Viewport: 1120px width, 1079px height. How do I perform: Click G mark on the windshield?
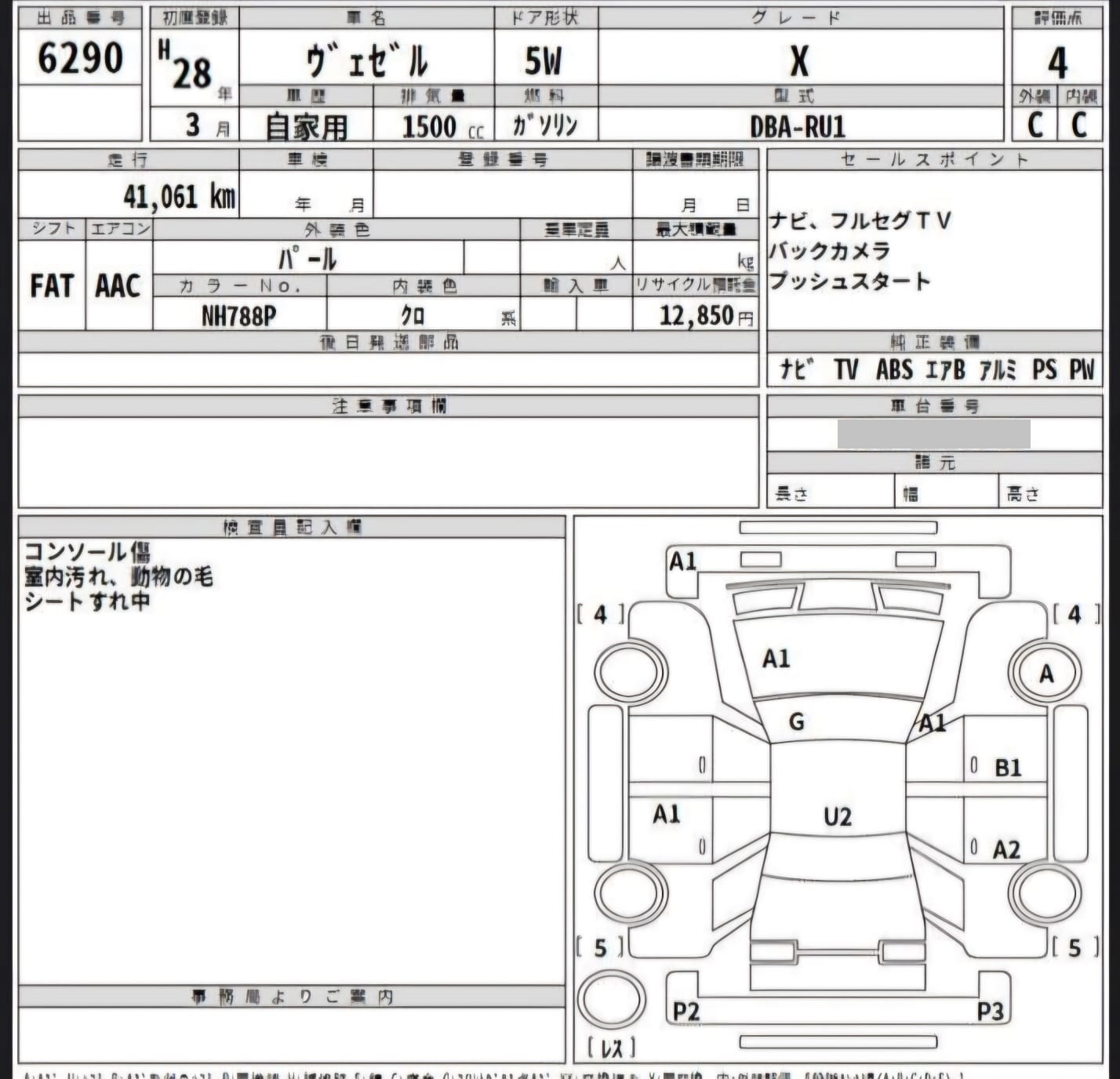[x=796, y=721]
